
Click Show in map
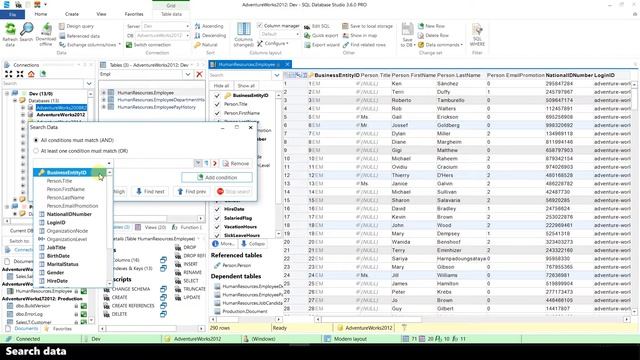[360, 36]
